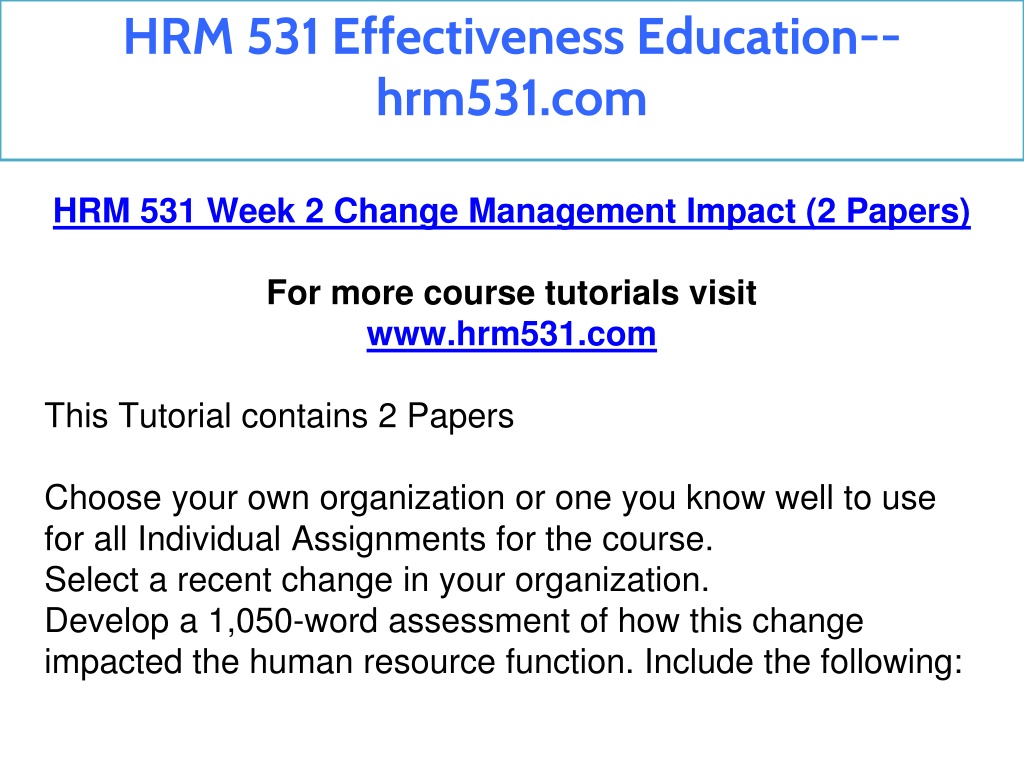Image resolution: width=1024 pixels, height=768 pixels.
Task: Click the 'for all Individual Assignments' line
Action: coord(379,539)
